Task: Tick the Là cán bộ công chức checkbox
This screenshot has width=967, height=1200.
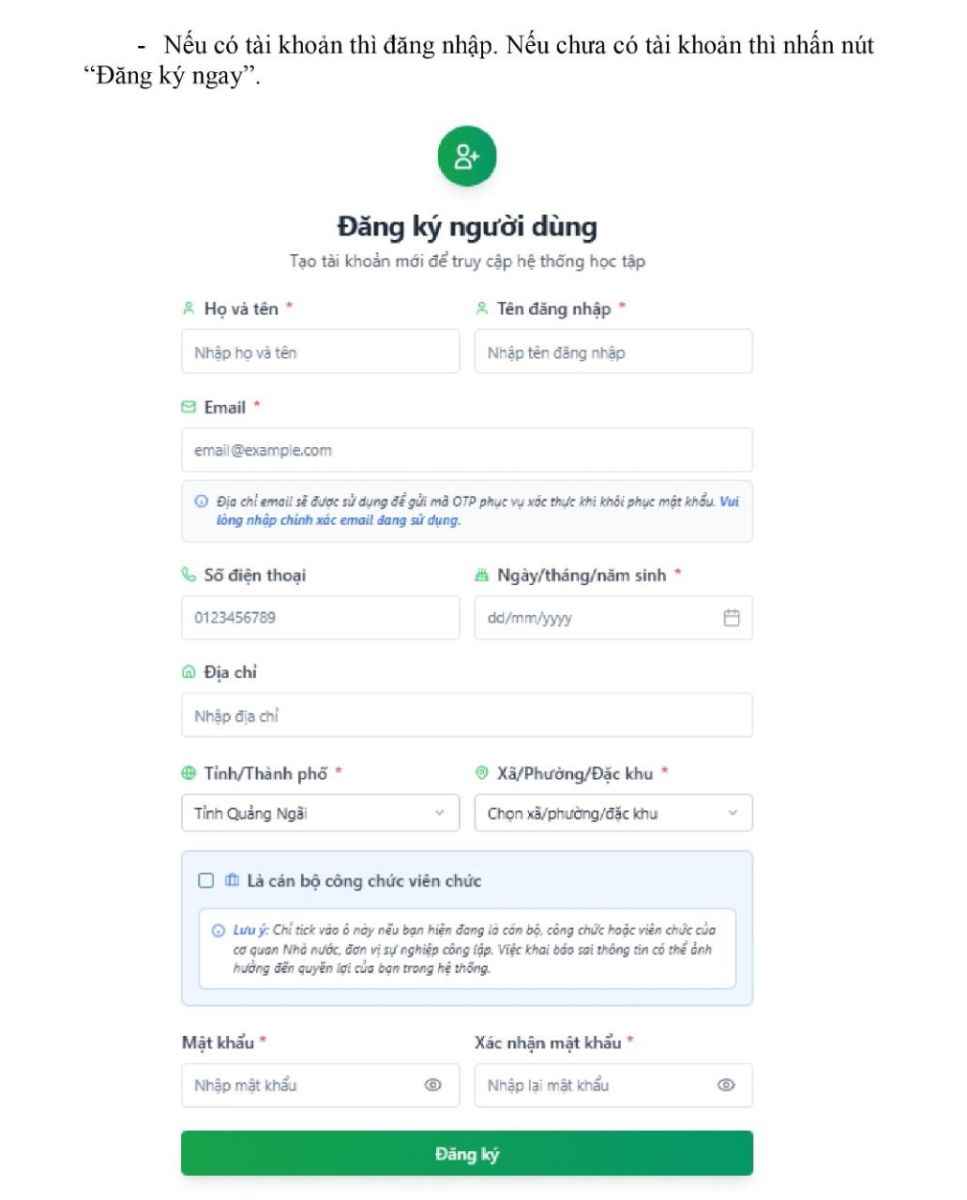Action: 206,881
